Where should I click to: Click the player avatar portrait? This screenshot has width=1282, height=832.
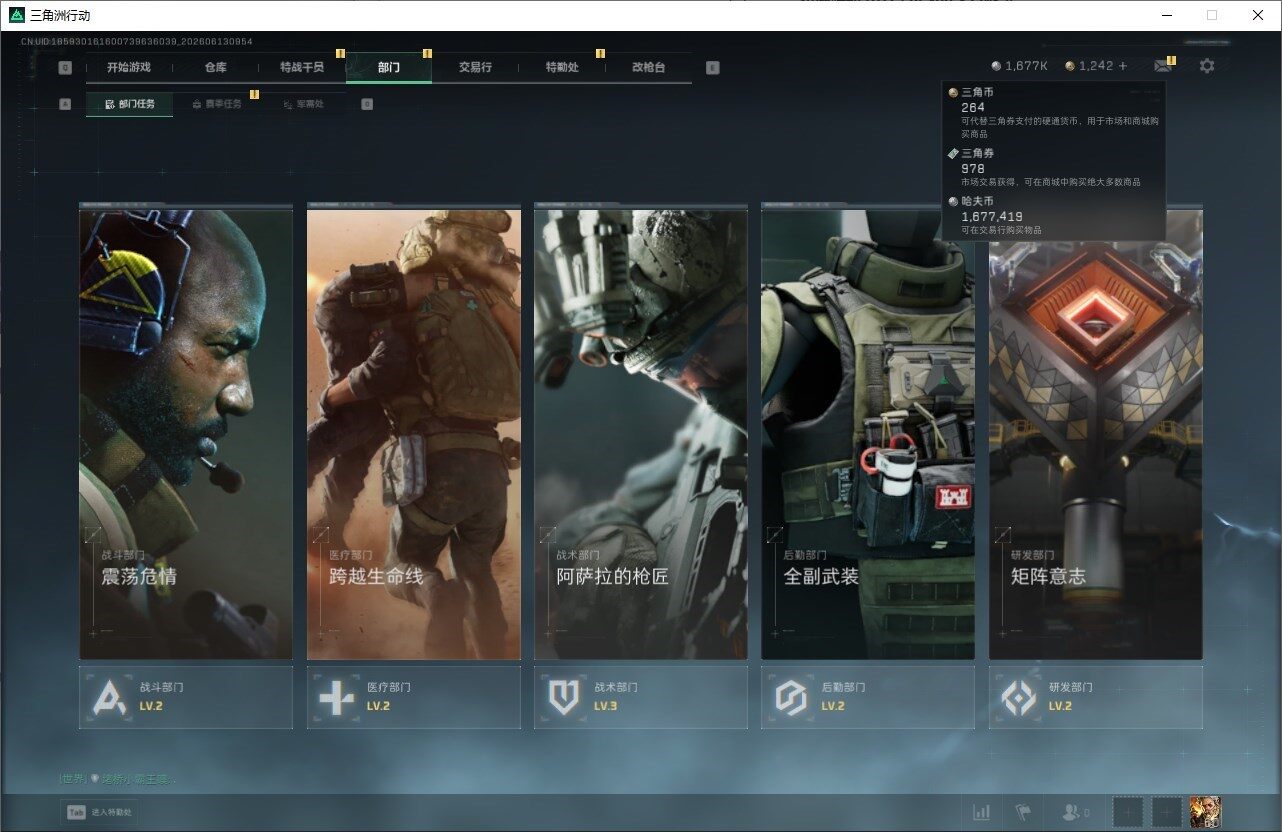[1205, 812]
